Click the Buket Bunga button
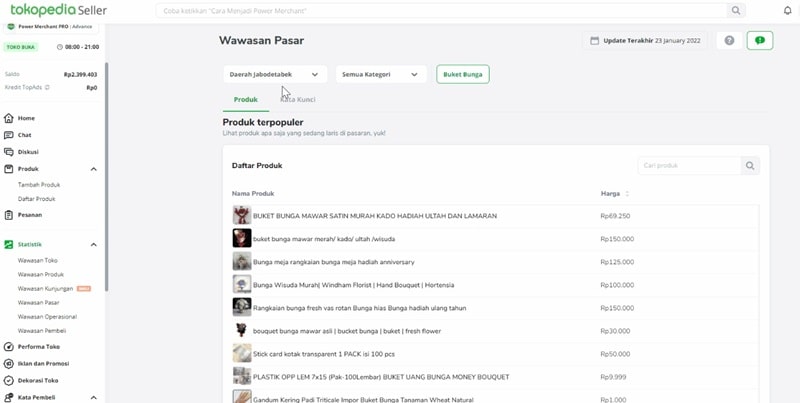Viewport: 800px width, 403px height. pos(463,74)
